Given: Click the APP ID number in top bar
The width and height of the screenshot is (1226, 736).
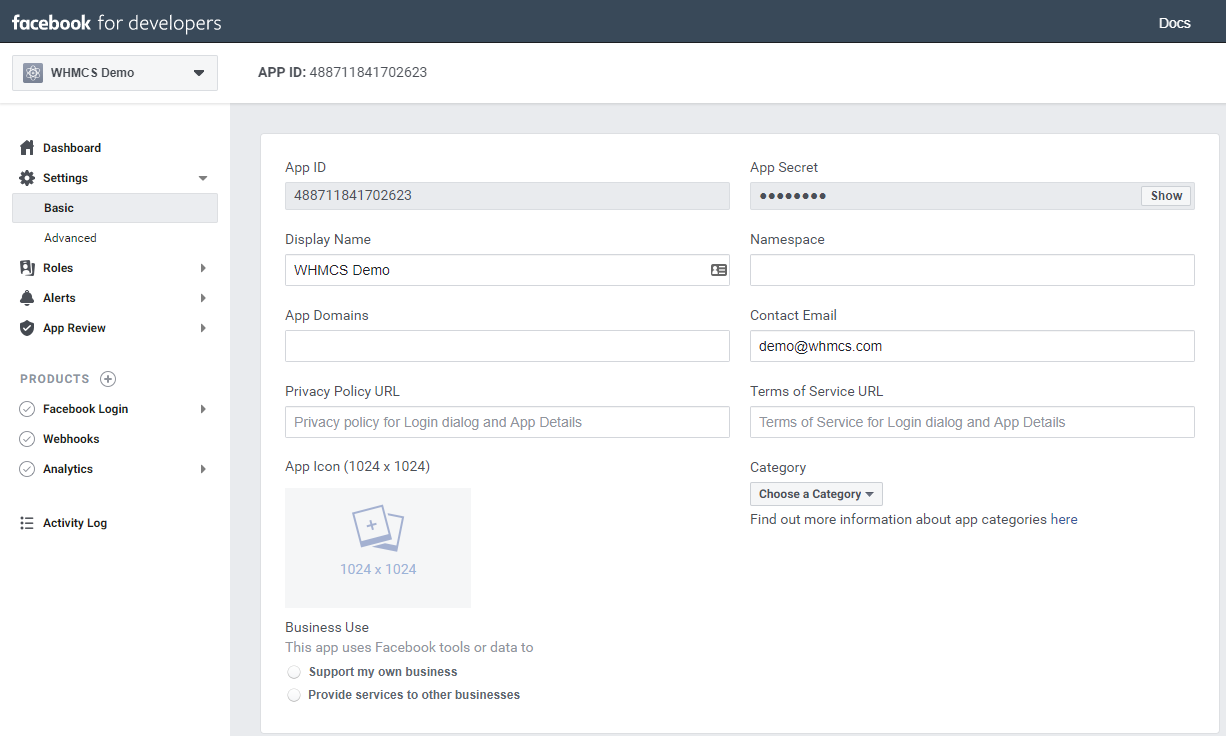Looking at the screenshot, I should (368, 73).
